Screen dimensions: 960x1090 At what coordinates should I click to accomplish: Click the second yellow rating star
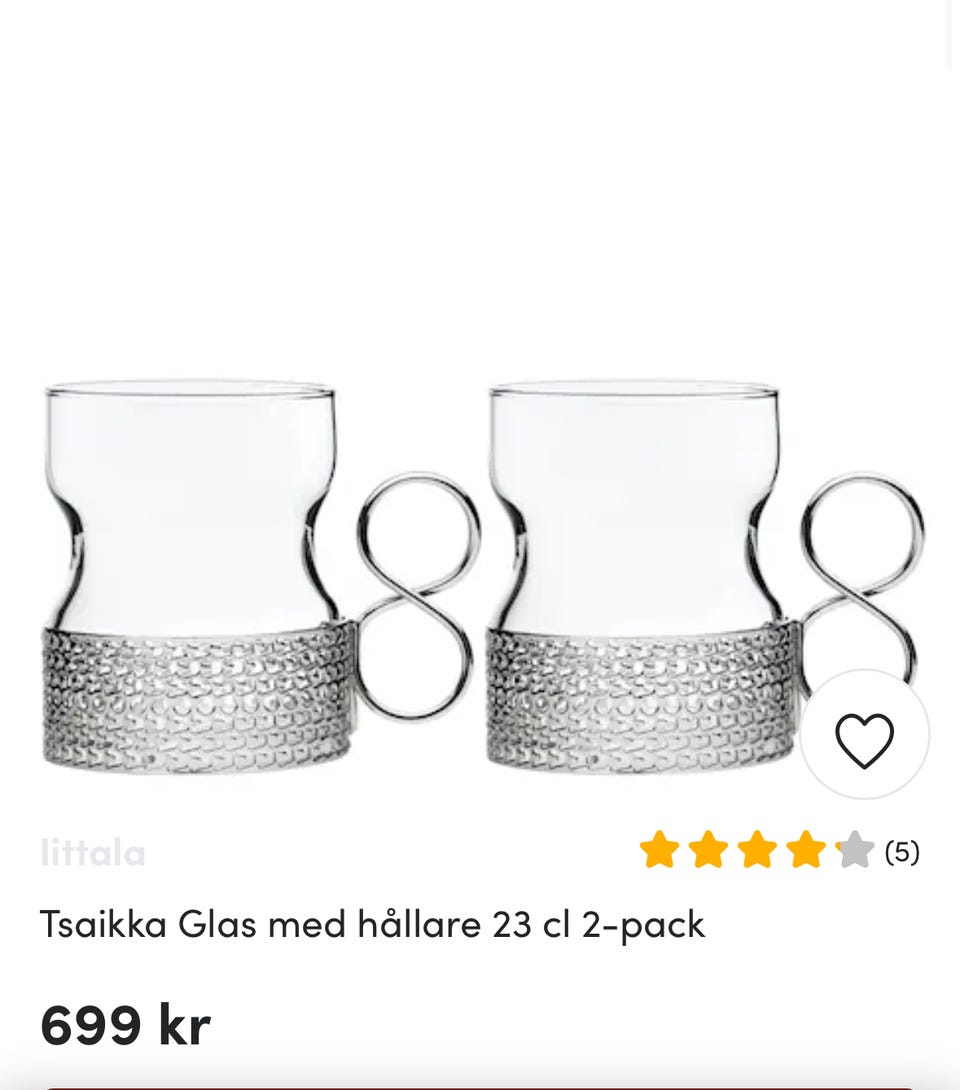(x=708, y=850)
